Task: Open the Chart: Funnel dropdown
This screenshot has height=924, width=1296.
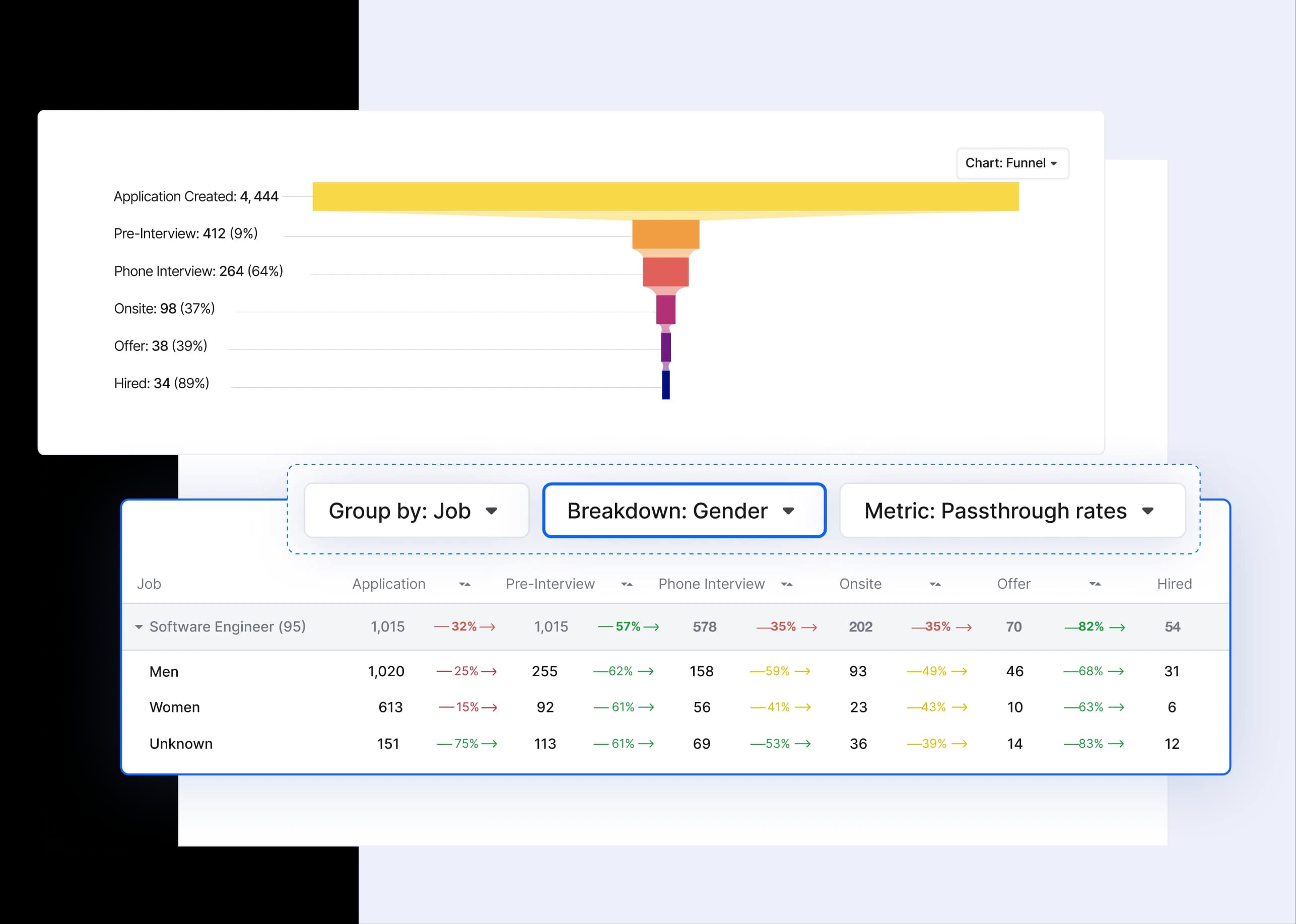Action: click(x=1012, y=163)
